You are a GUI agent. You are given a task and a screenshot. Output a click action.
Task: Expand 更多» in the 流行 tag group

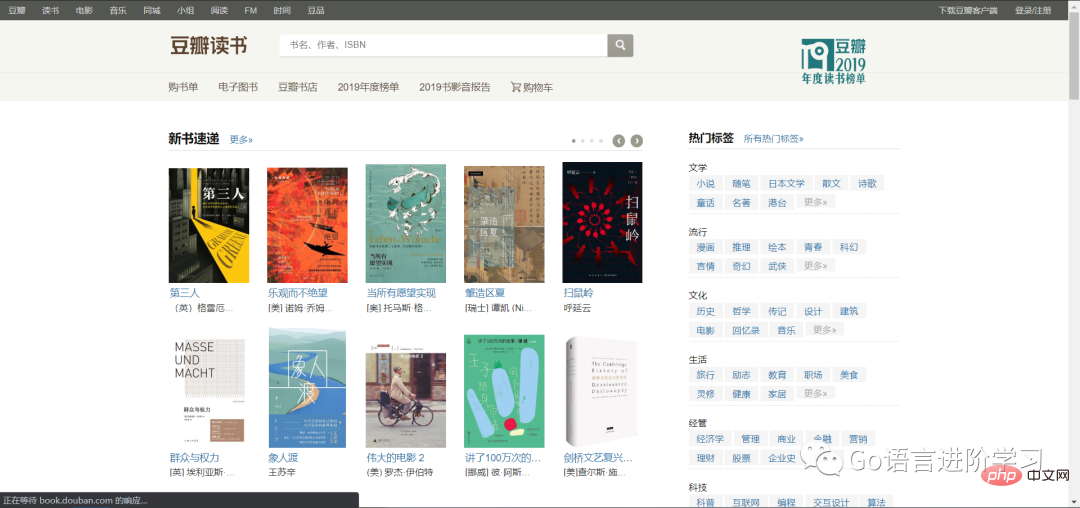[815, 266]
